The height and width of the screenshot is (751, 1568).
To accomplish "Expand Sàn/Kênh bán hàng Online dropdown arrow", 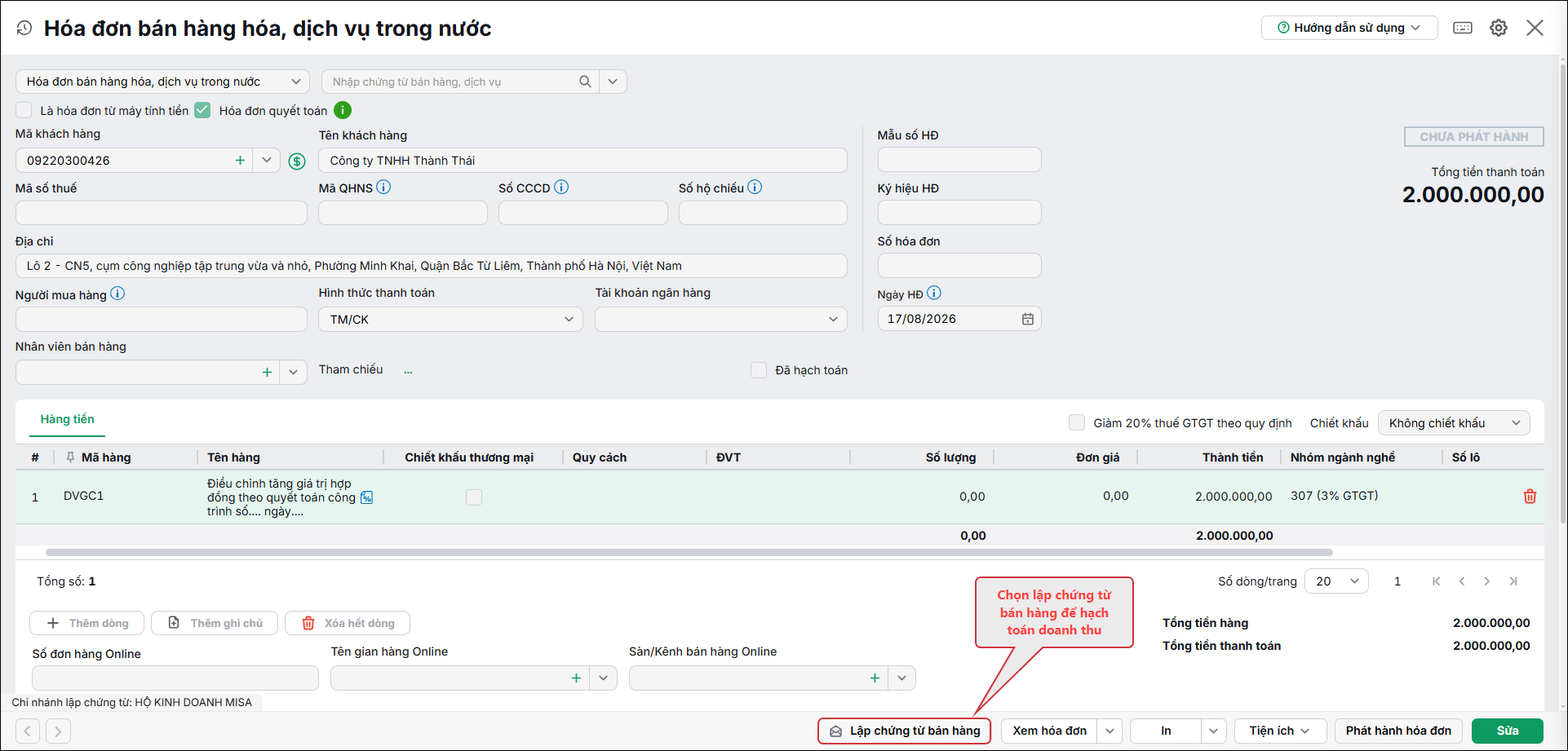I will coord(902,678).
